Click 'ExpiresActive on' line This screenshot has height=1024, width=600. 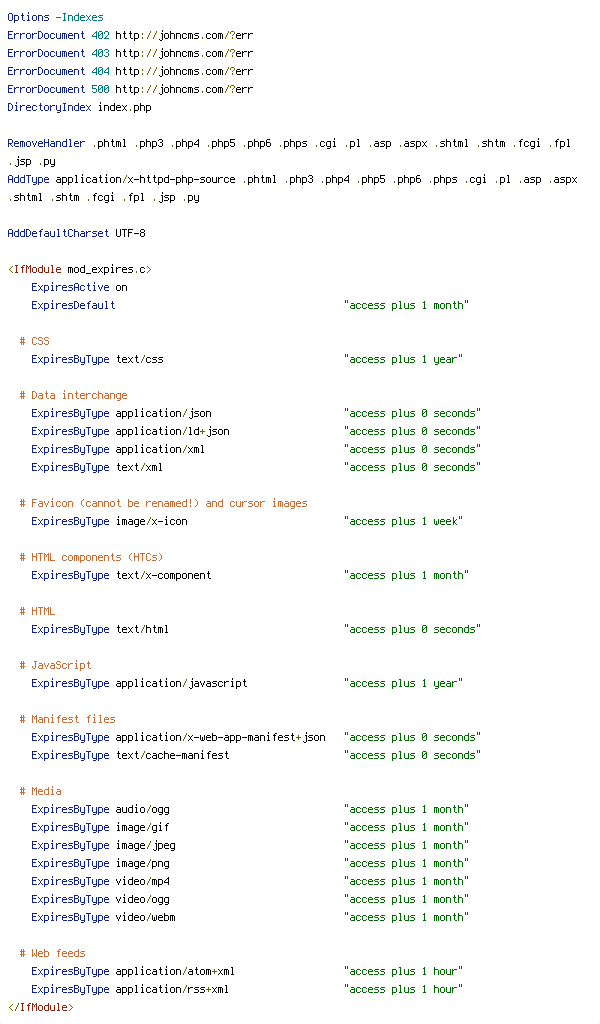pyautogui.click(x=80, y=287)
